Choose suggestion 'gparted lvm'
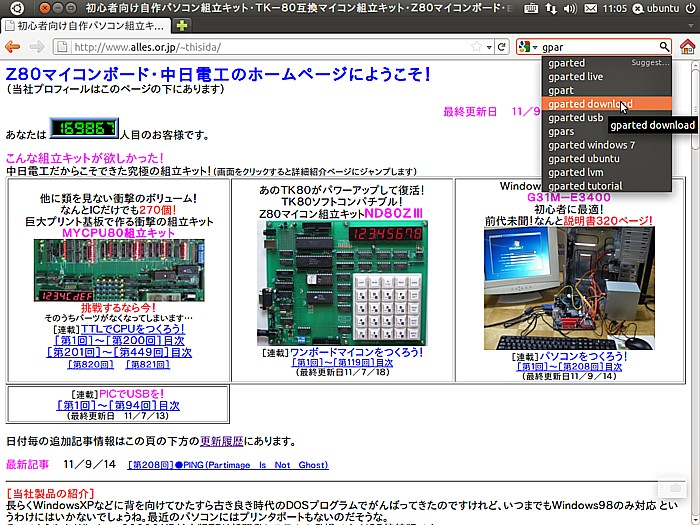Viewport: 700px width, 525px height. [606, 173]
